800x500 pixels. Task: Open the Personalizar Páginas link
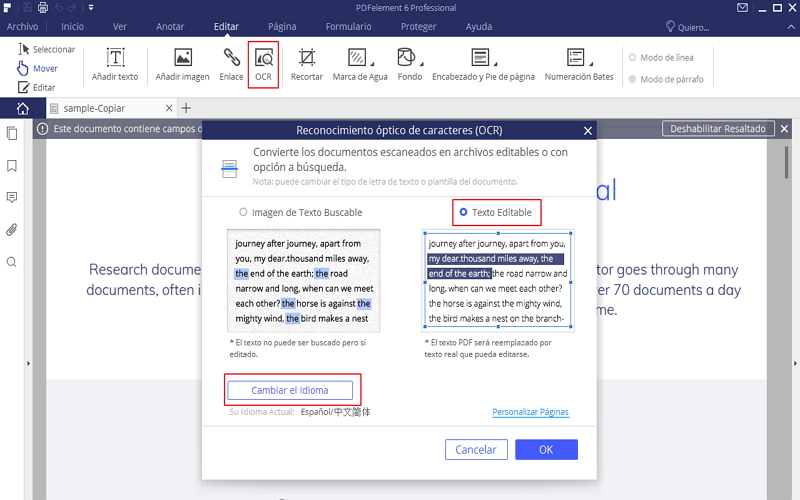(x=530, y=412)
